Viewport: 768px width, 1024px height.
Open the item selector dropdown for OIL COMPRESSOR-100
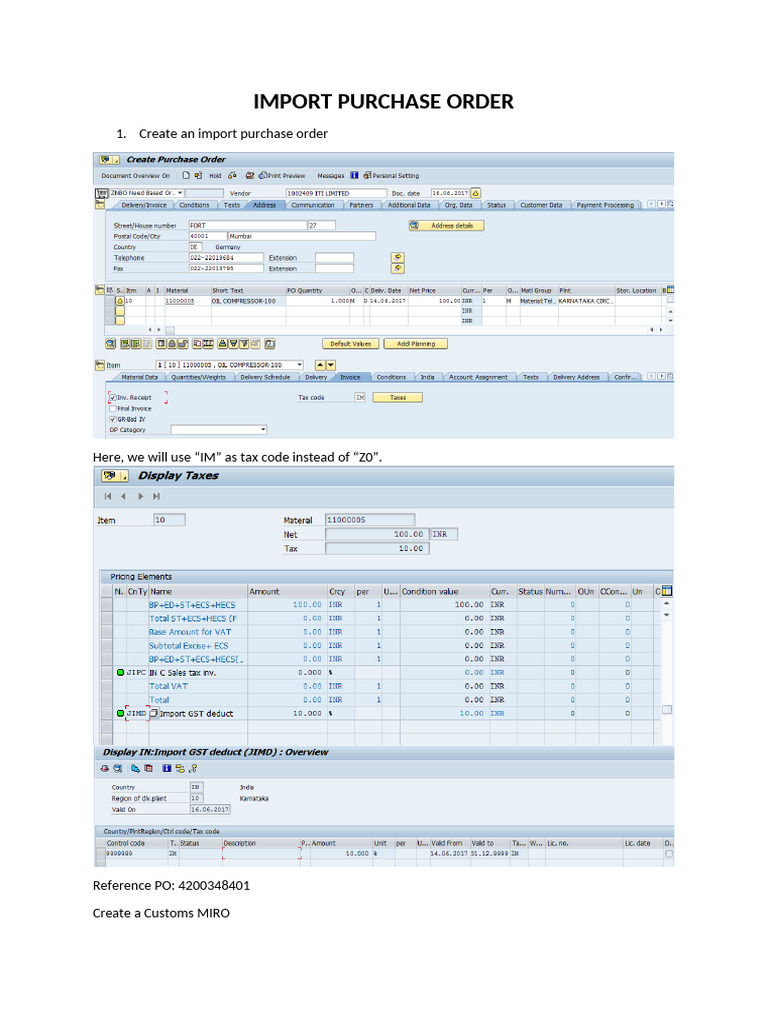click(300, 365)
